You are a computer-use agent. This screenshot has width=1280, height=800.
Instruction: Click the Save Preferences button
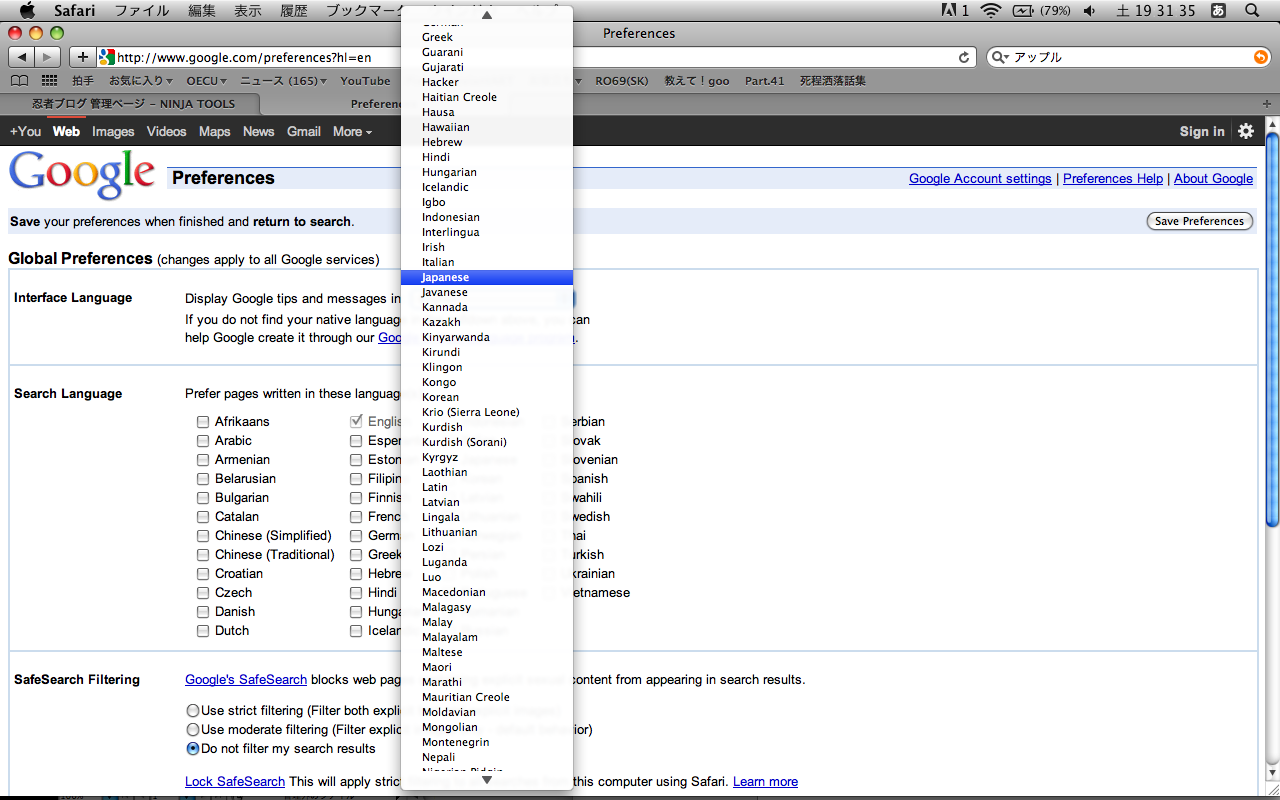point(1200,221)
